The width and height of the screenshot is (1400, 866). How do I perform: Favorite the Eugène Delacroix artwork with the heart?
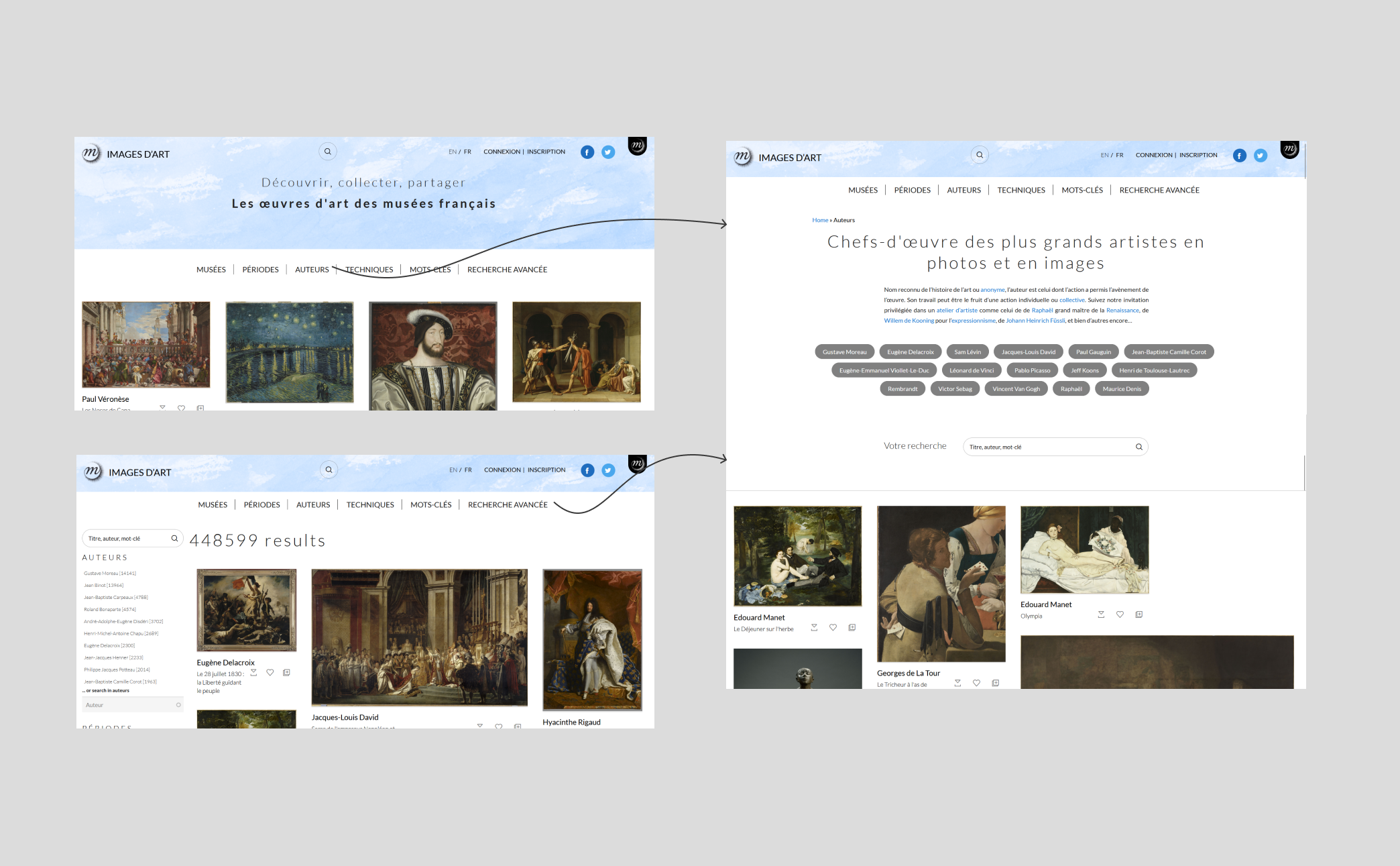pyautogui.click(x=270, y=672)
